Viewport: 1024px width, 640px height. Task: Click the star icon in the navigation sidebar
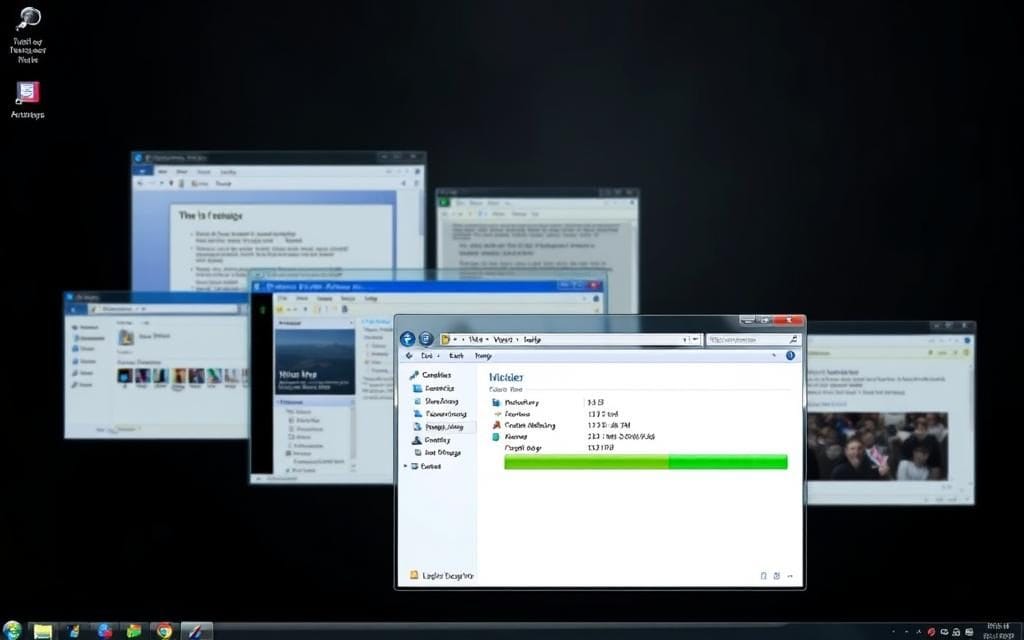(x=413, y=374)
